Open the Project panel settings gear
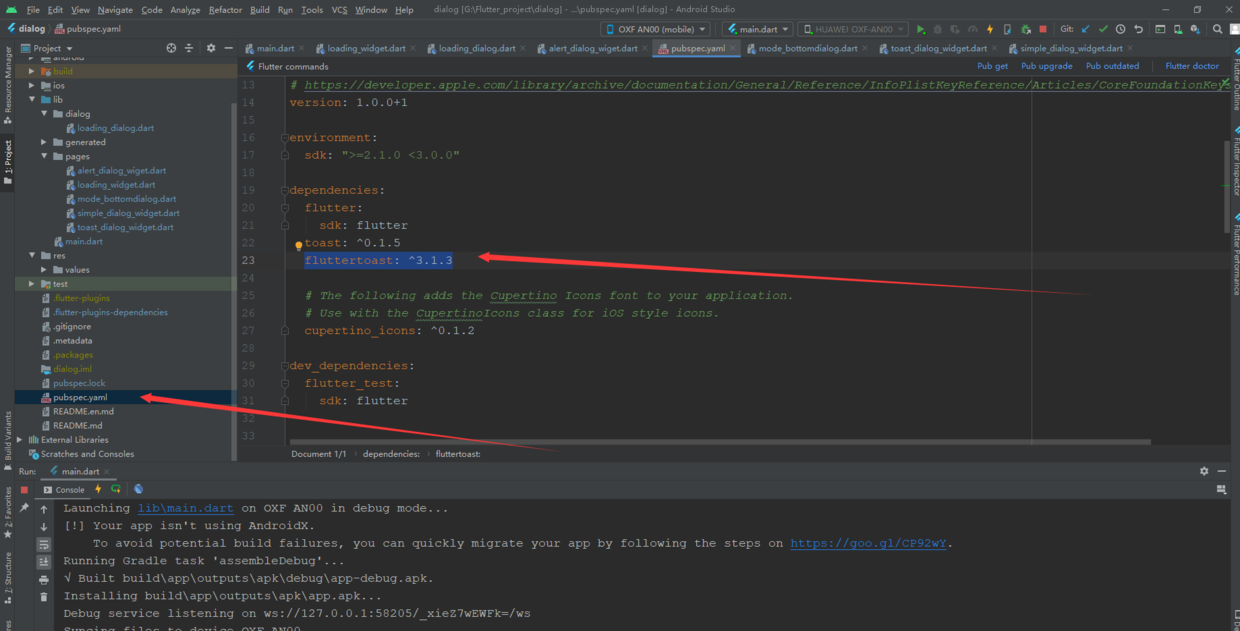Image resolution: width=1240 pixels, height=631 pixels. click(210, 48)
